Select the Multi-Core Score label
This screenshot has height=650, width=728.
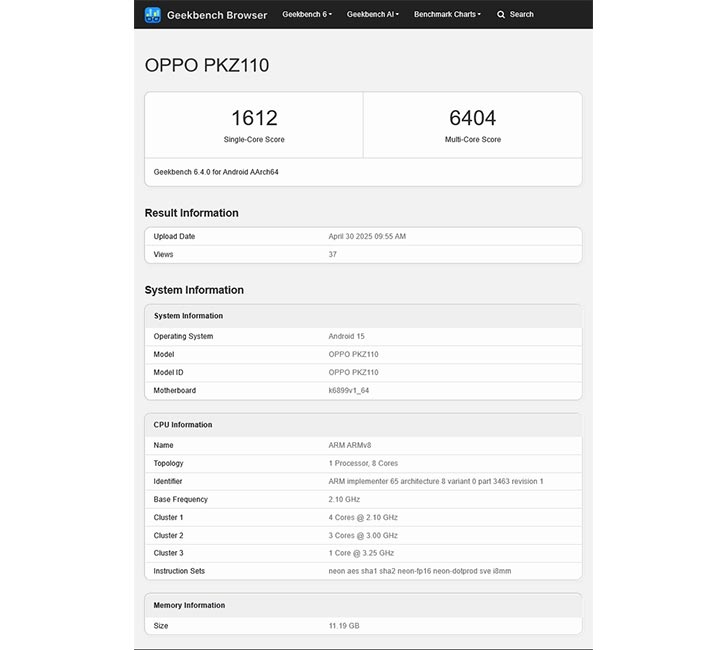click(x=473, y=139)
